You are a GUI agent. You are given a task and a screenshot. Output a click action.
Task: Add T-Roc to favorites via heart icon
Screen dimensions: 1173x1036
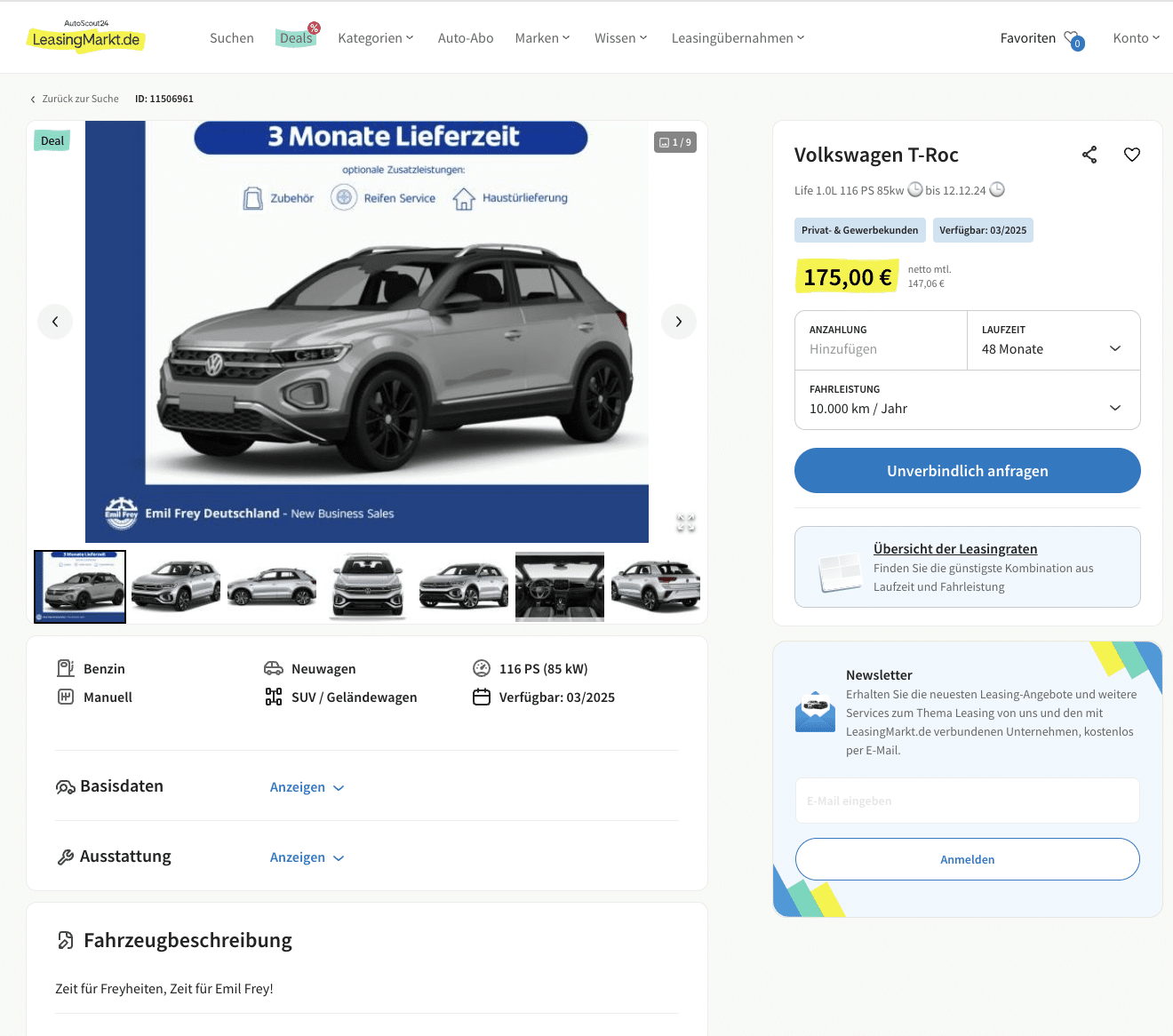pyautogui.click(x=1132, y=155)
